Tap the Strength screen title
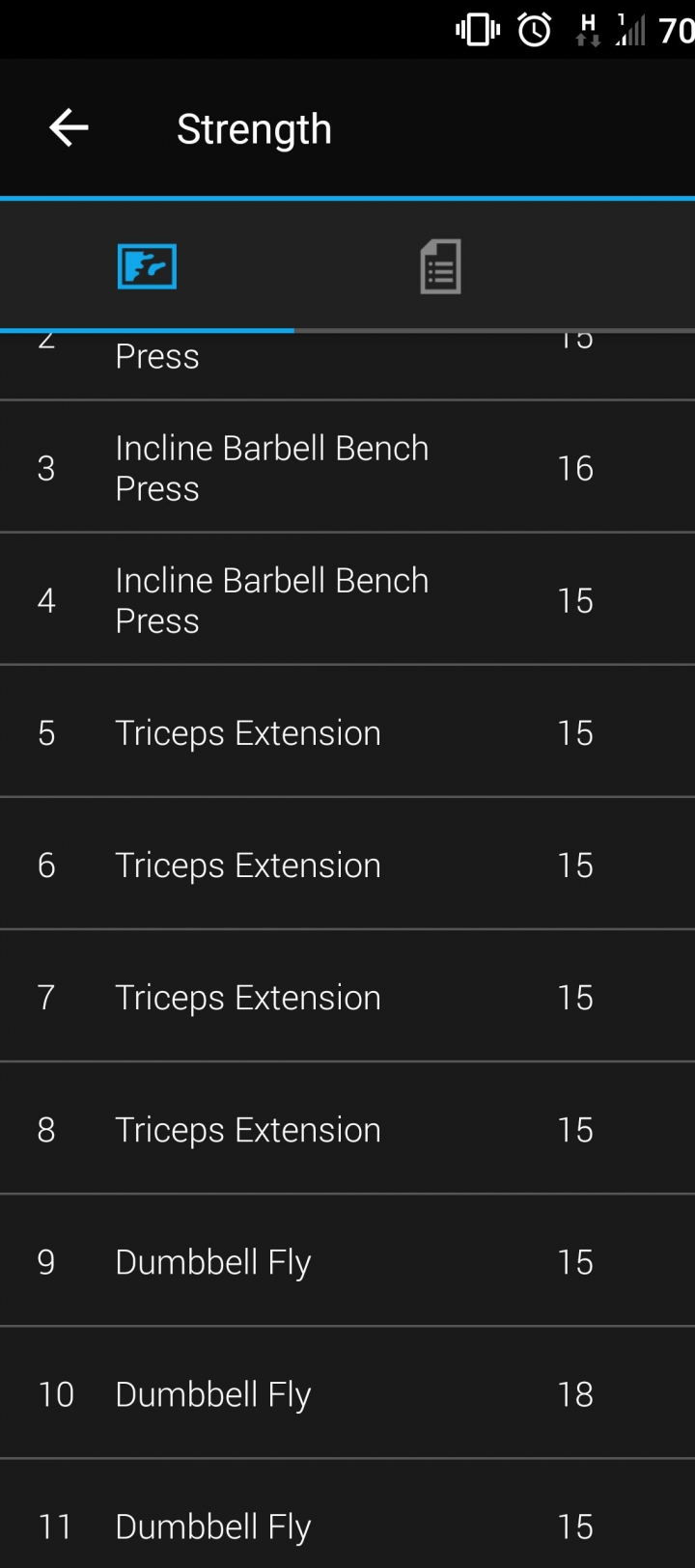This screenshot has width=695, height=1568. coord(254,128)
